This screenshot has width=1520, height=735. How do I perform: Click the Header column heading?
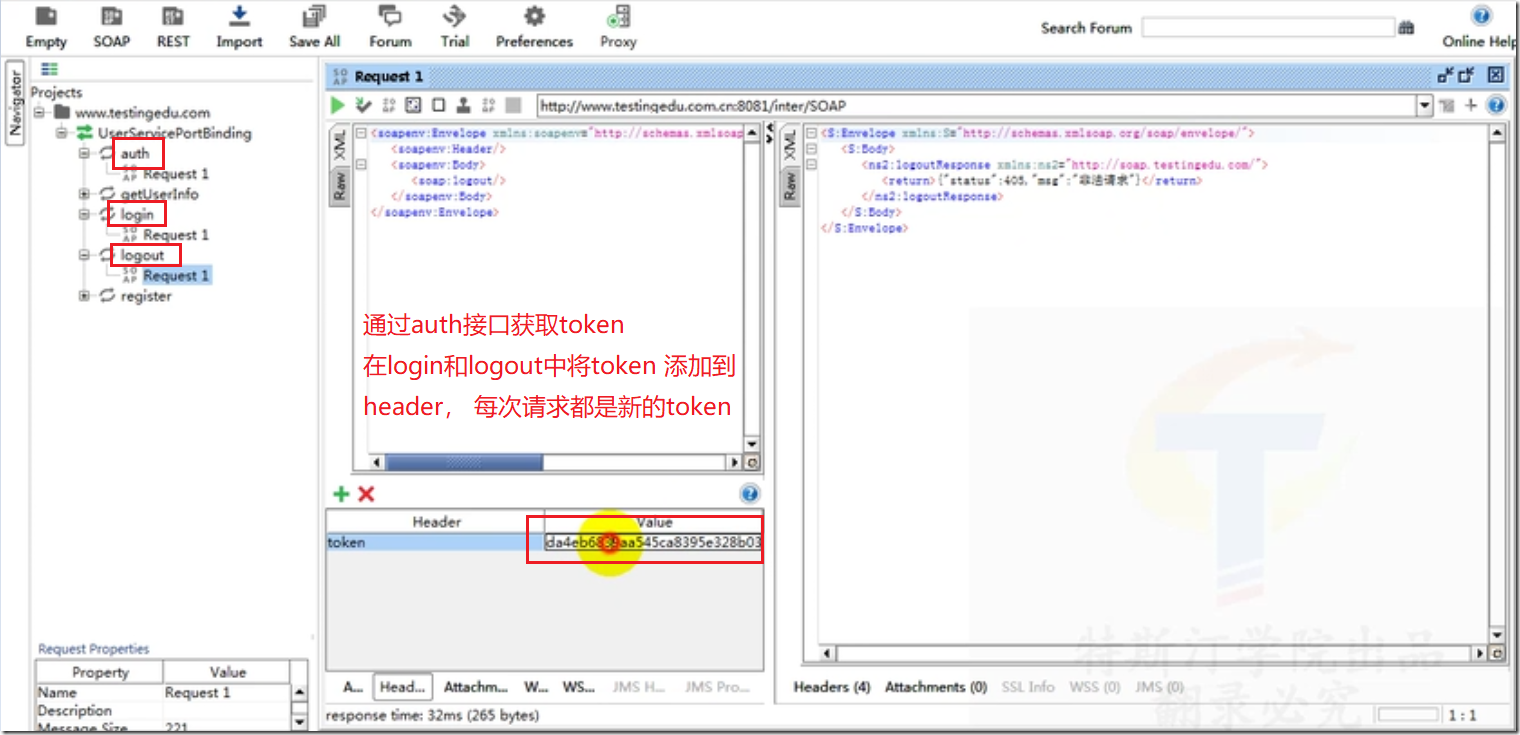click(436, 522)
